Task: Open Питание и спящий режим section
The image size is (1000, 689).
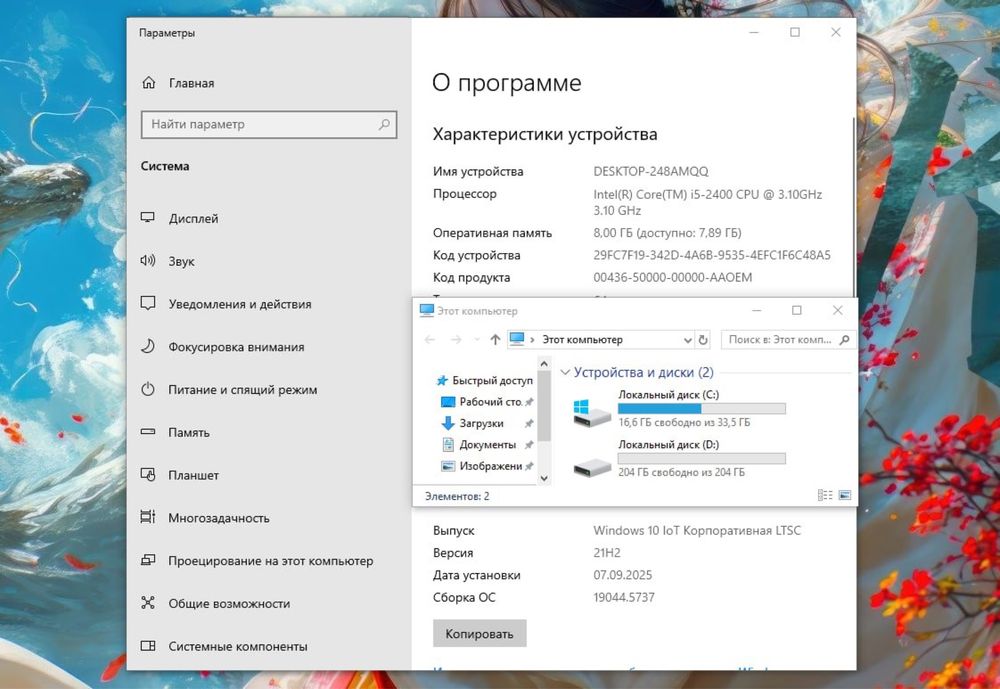Action: [x=229, y=389]
